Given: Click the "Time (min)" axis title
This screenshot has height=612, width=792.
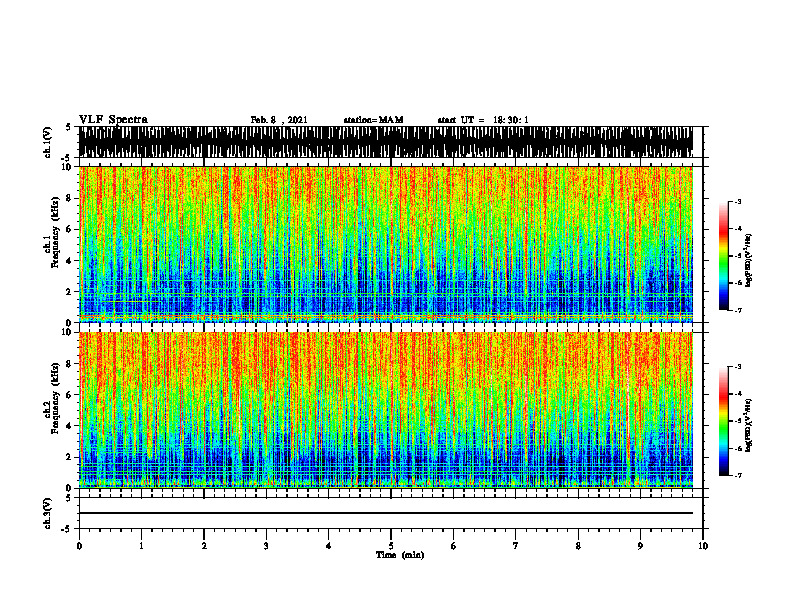Looking at the screenshot, I should [x=400, y=555].
